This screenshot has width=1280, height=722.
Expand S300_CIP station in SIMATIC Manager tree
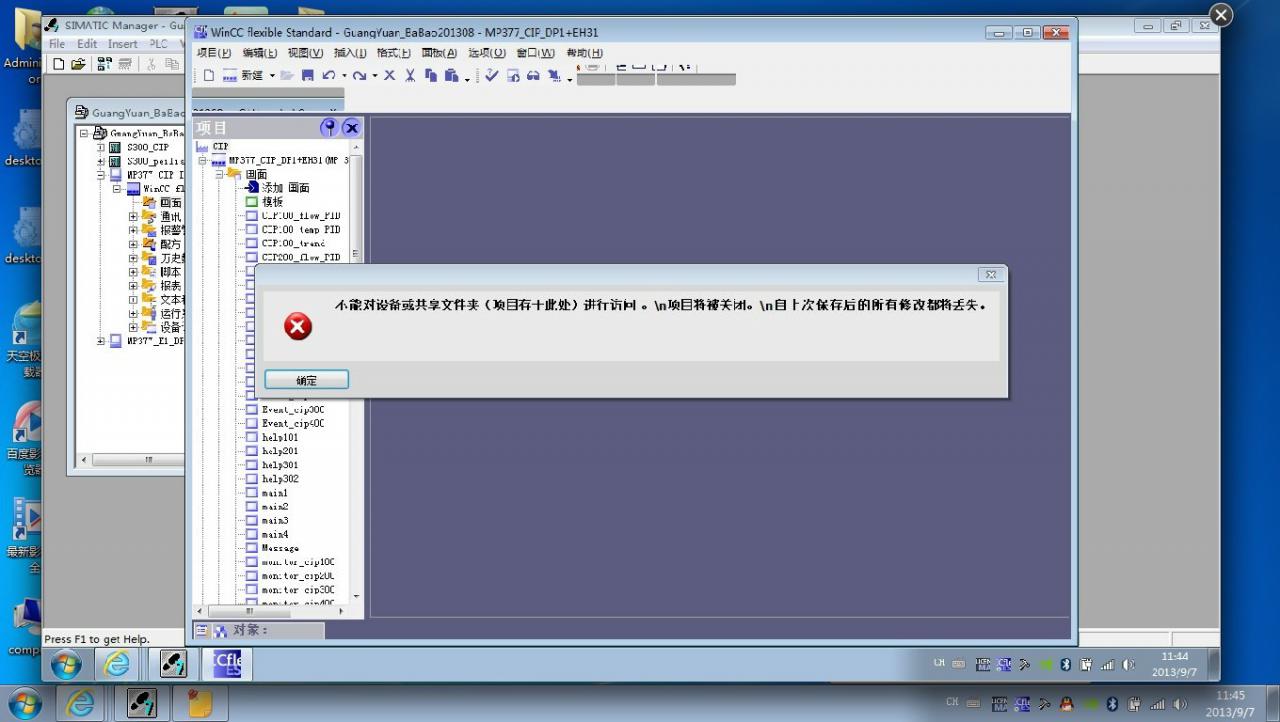click(x=101, y=147)
